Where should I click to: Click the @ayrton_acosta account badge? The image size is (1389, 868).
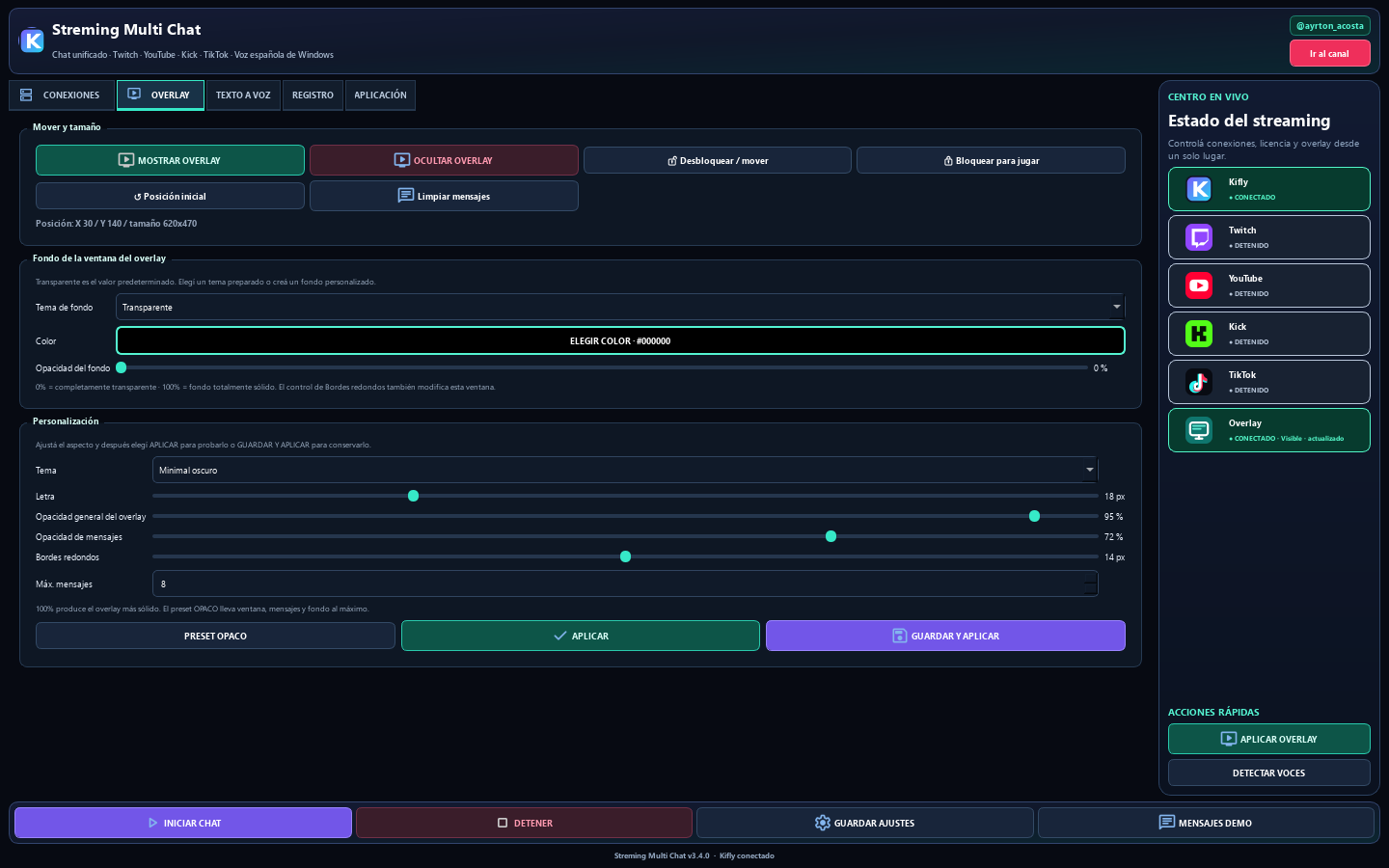pos(1329,26)
